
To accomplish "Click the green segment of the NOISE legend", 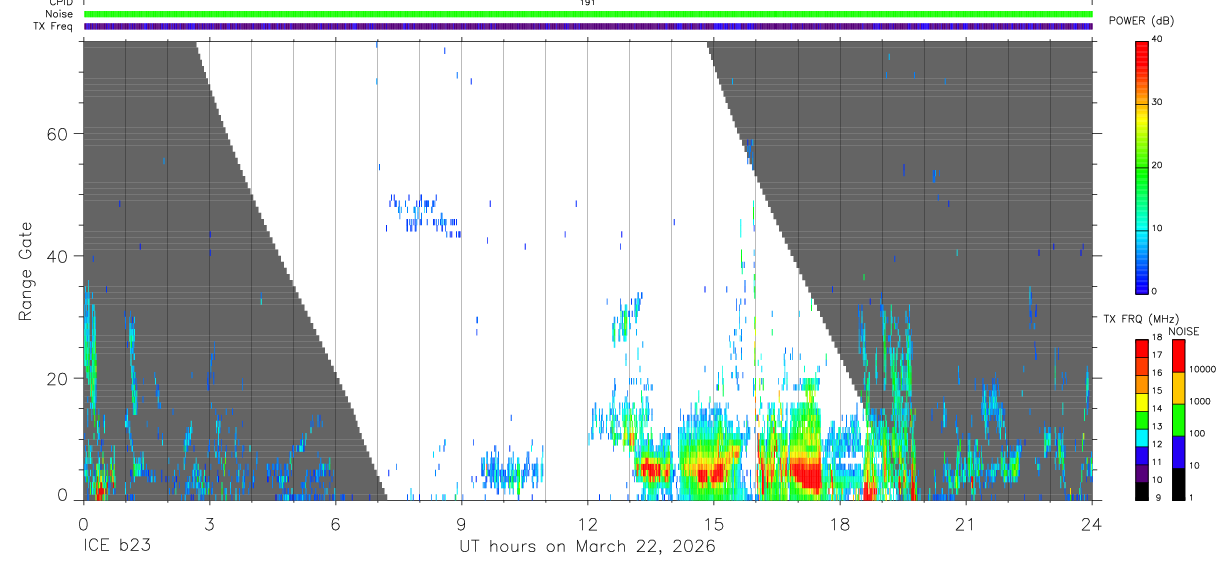I will (x=1178, y=420).
